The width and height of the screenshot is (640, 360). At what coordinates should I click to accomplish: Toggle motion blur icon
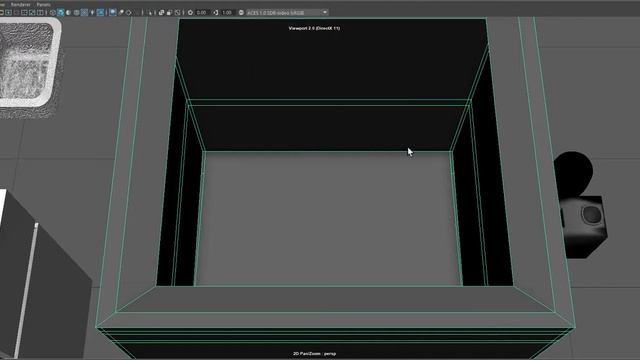coord(121,13)
